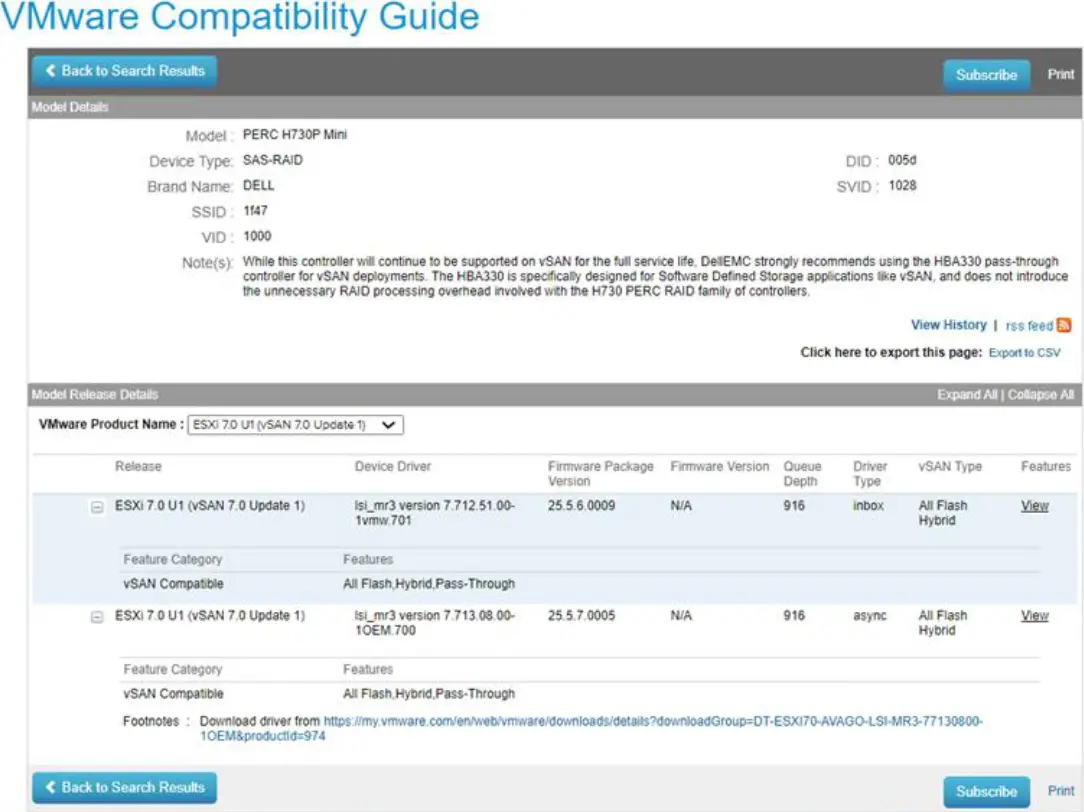Select driver lsi_mr3 version 7.713.08.00-1OEM.700
1084x812 pixels.
coord(434,623)
